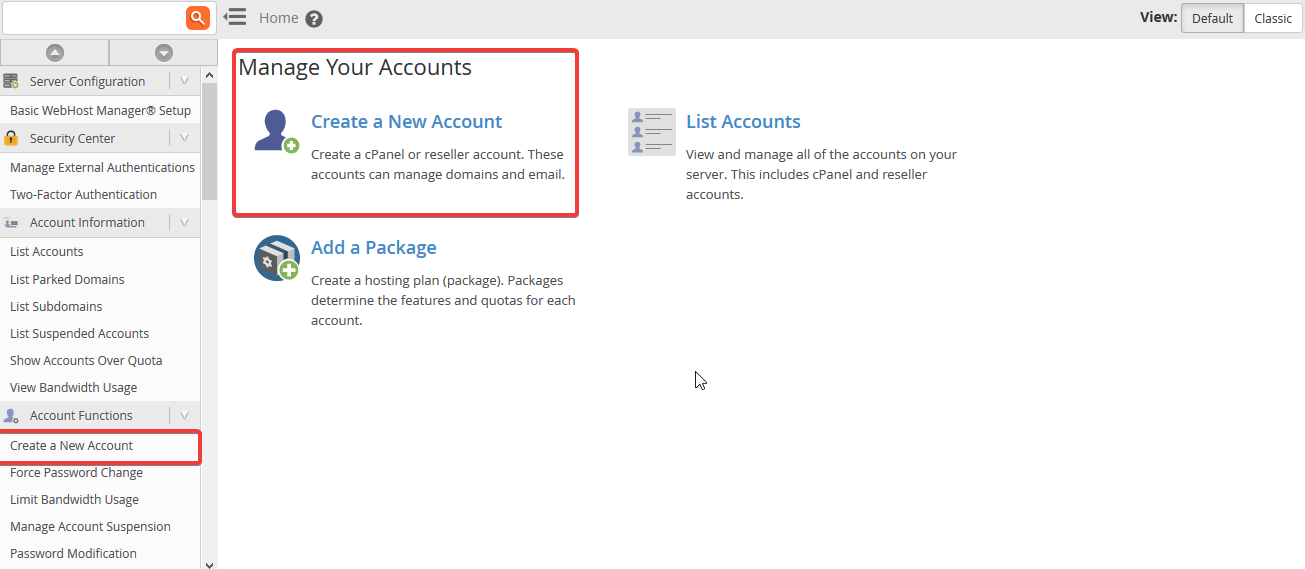Click the sidebar scrollbar down arrow
Viewport: 1305px width, 569px height.
coord(209,563)
